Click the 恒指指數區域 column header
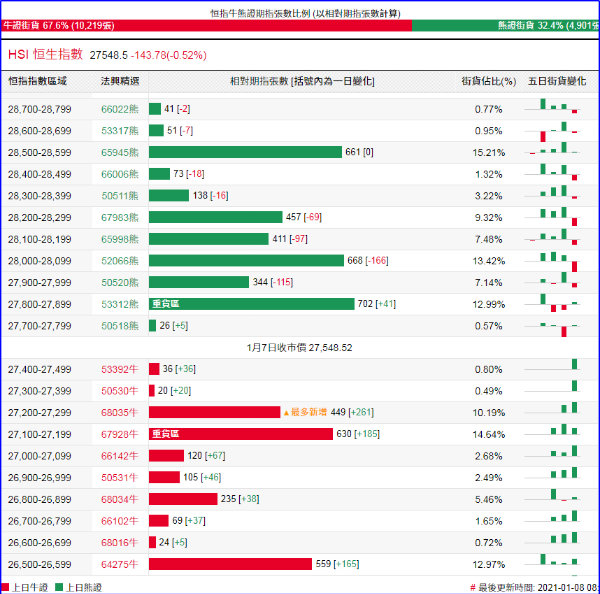 tap(38, 81)
